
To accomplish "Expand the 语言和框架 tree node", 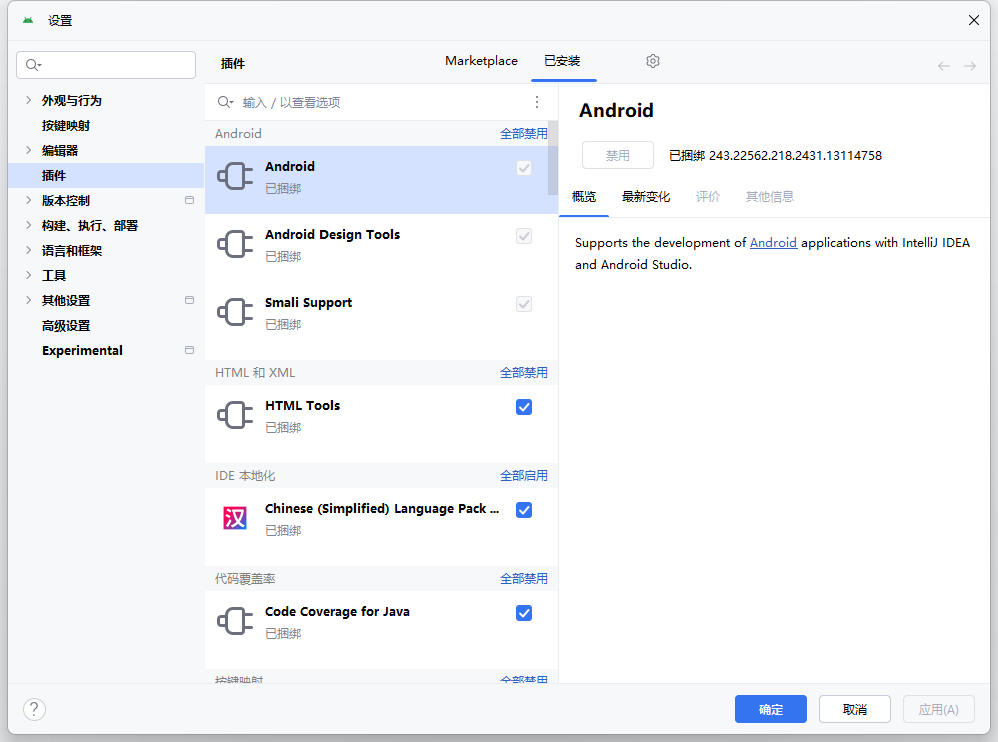I will coord(29,250).
